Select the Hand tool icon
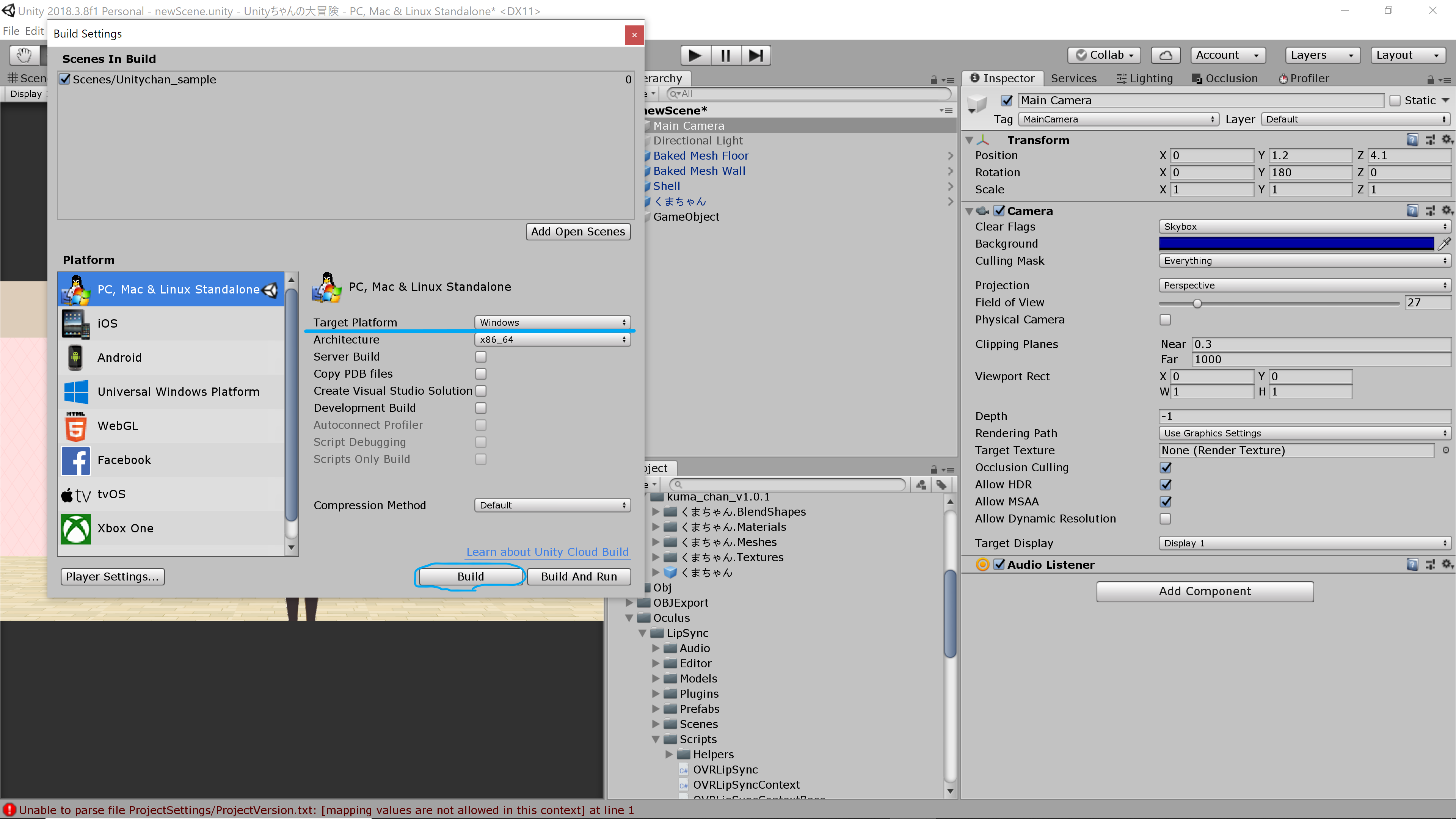 [x=24, y=55]
